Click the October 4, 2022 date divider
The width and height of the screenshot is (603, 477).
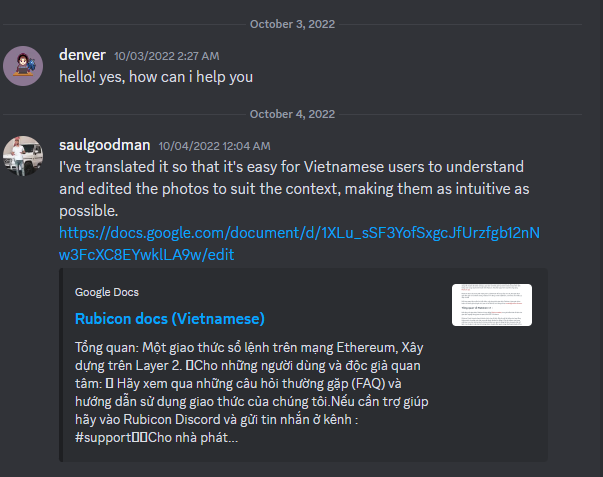click(x=292, y=113)
